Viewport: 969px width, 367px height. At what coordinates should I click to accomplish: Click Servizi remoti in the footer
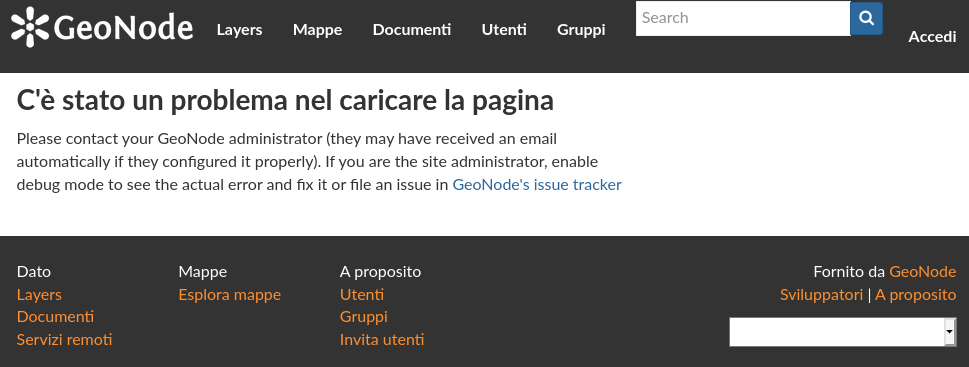64,339
